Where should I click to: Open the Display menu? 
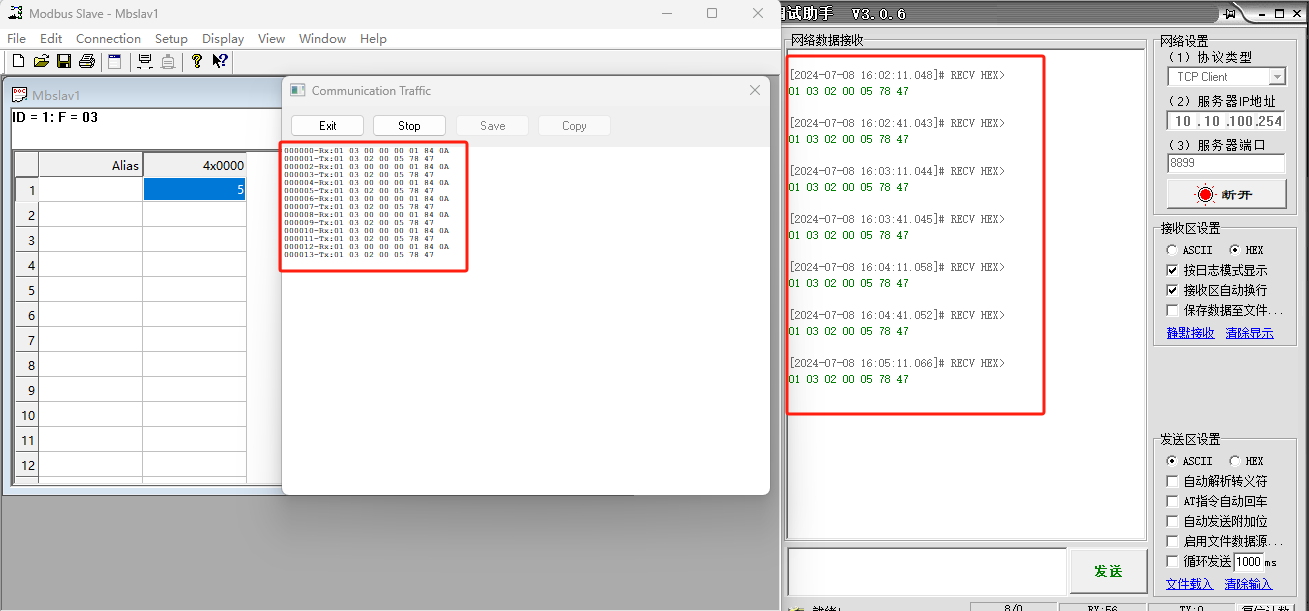(222, 39)
